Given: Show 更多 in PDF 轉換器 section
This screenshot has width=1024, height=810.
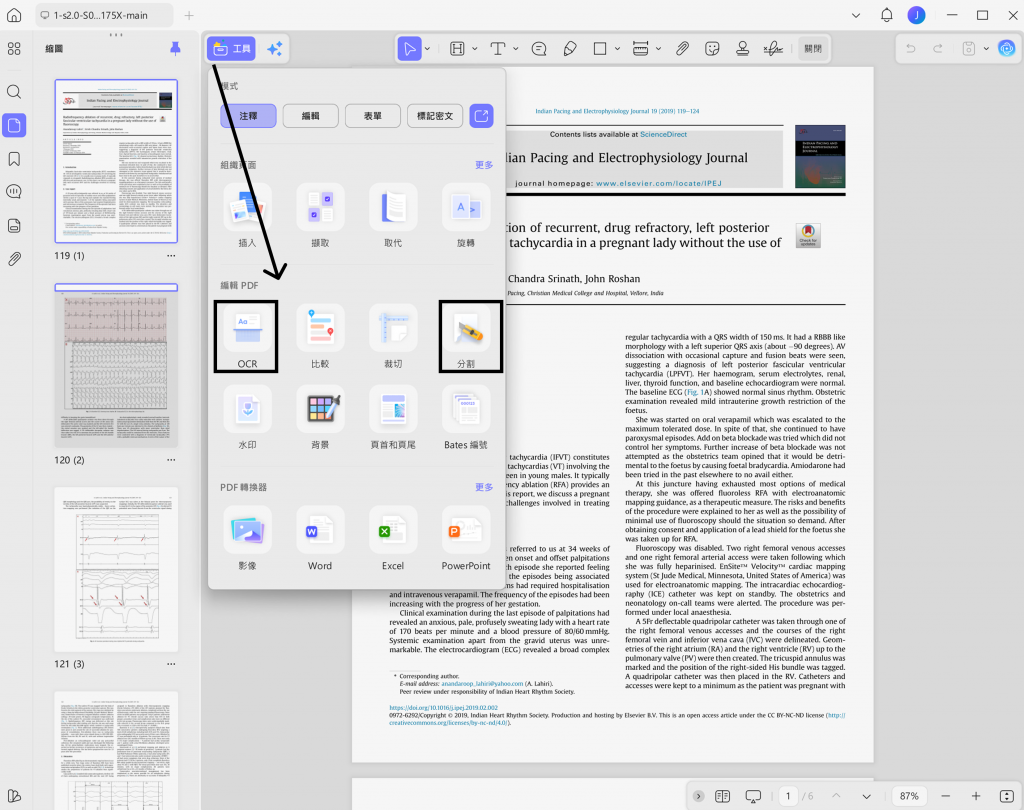Looking at the screenshot, I should 484,487.
